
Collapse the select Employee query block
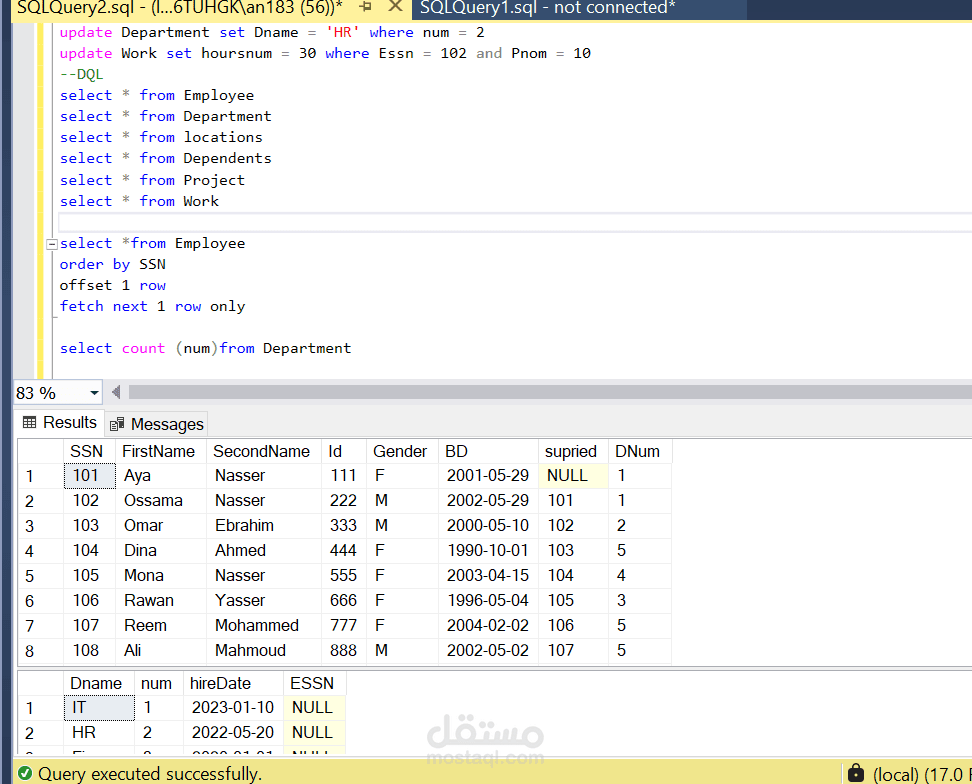52,244
